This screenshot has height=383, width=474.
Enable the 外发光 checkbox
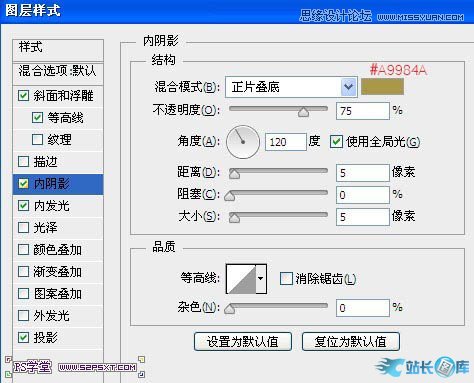(x=23, y=315)
